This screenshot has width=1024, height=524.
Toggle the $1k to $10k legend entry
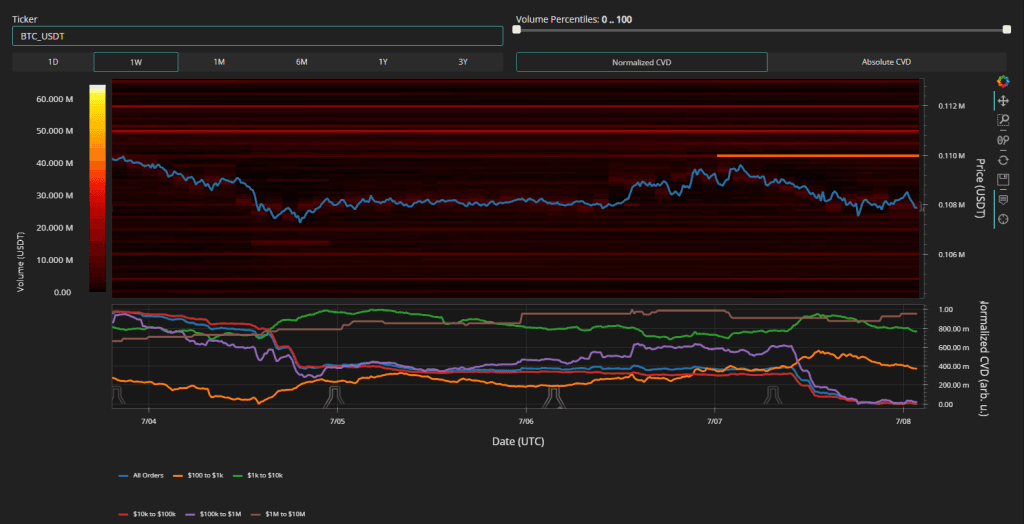(257, 475)
